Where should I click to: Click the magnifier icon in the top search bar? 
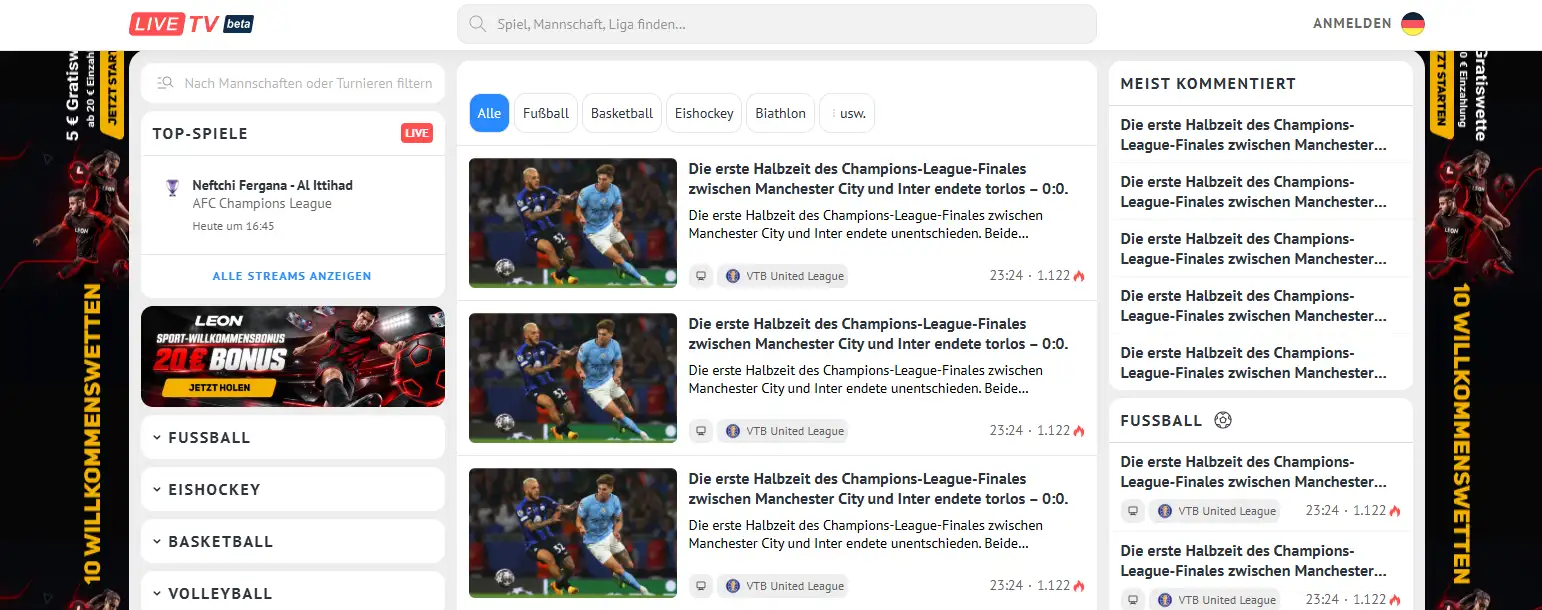(477, 24)
